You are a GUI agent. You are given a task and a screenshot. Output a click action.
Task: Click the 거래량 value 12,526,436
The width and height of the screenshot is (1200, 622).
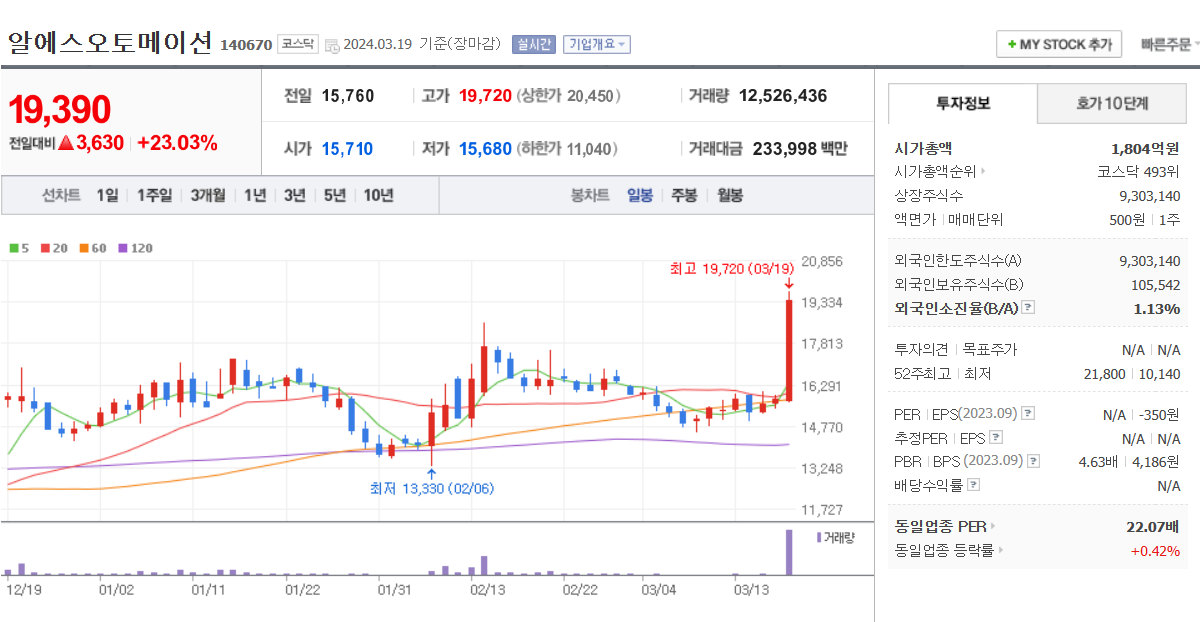coord(783,96)
